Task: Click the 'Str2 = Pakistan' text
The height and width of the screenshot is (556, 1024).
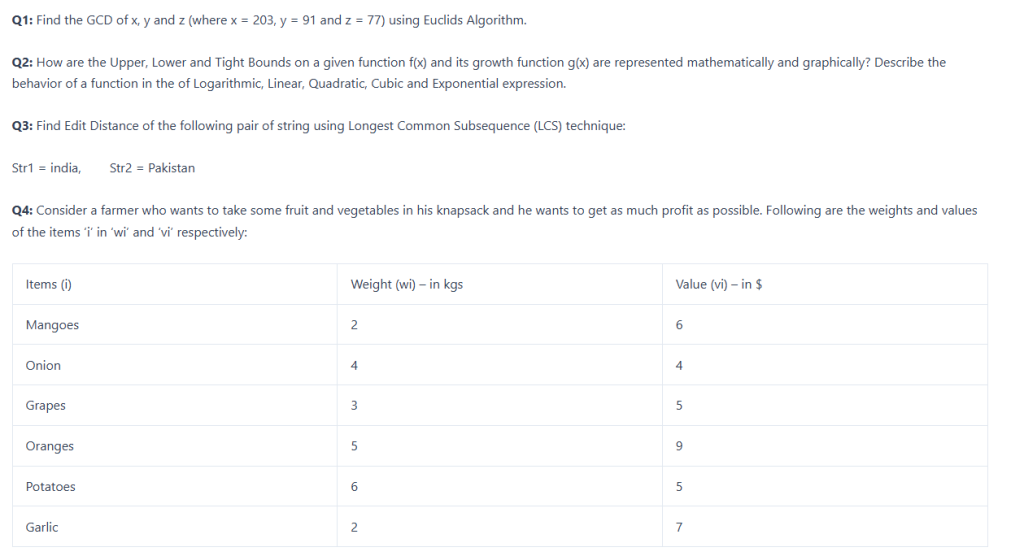Action: pyautogui.click(x=152, y=168)
